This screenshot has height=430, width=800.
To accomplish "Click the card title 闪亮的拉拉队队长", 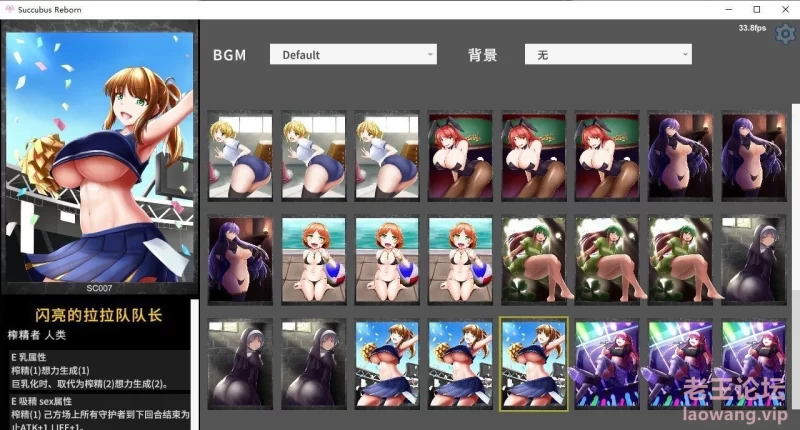I will (99, 315).
